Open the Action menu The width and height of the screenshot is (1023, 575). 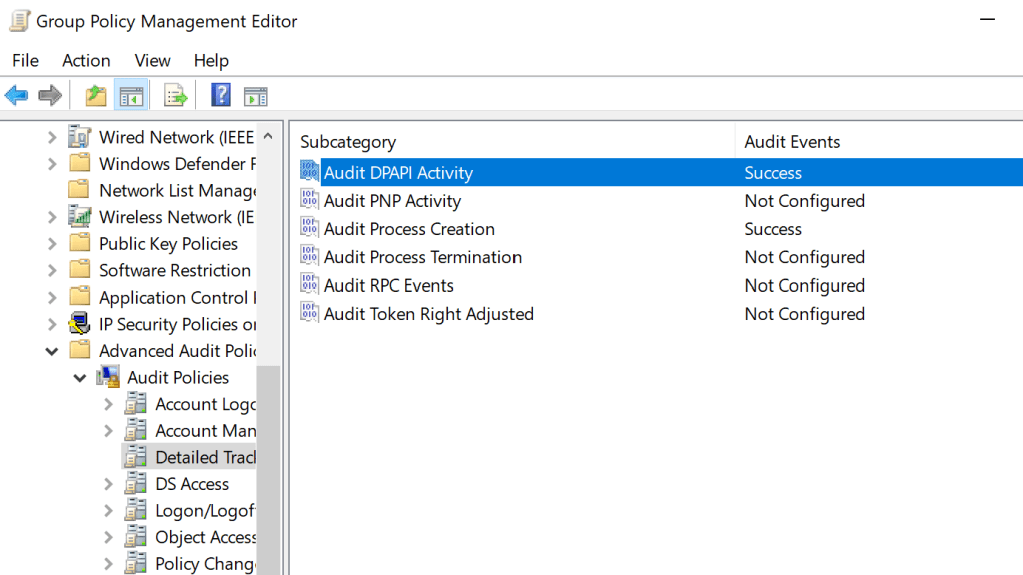(x=86, y=61)
